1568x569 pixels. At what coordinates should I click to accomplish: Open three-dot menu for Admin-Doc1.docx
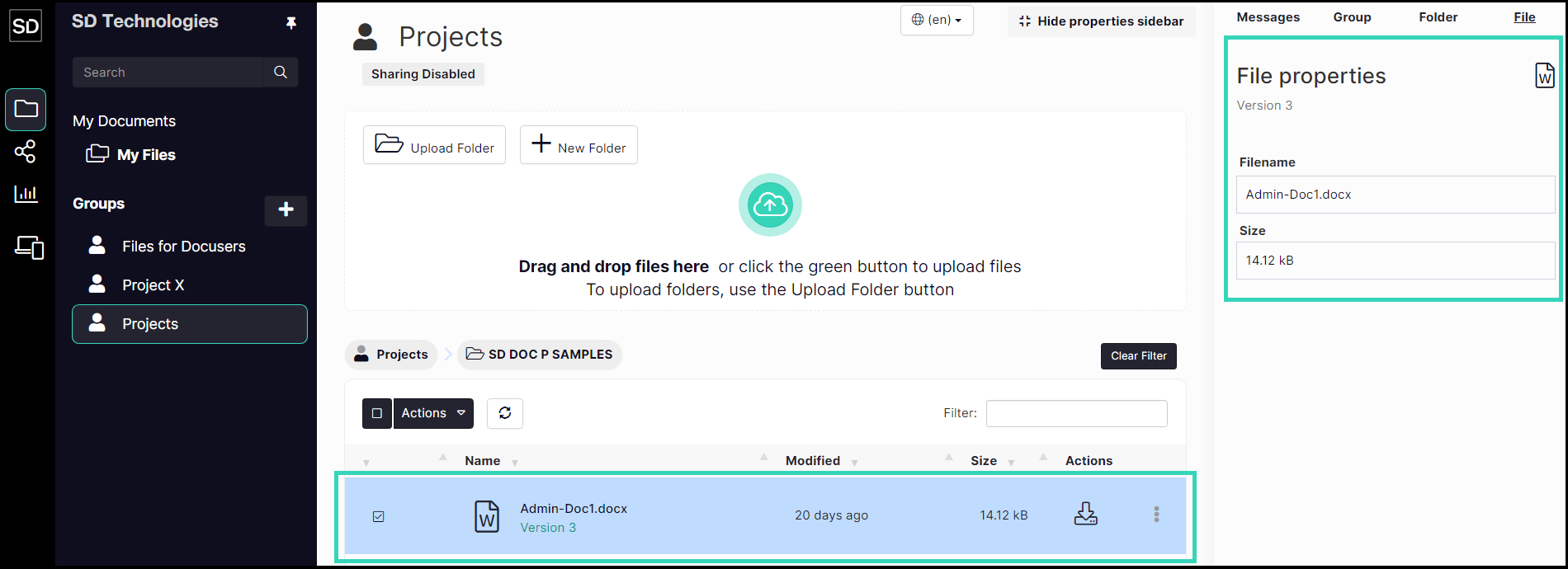pos(1156,515)
